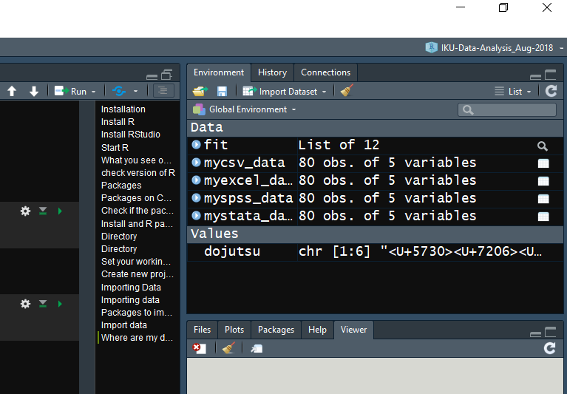567x394 pixels.
Task: Run current chunk green arrow in lower chunk
Action: coord(60,304)
